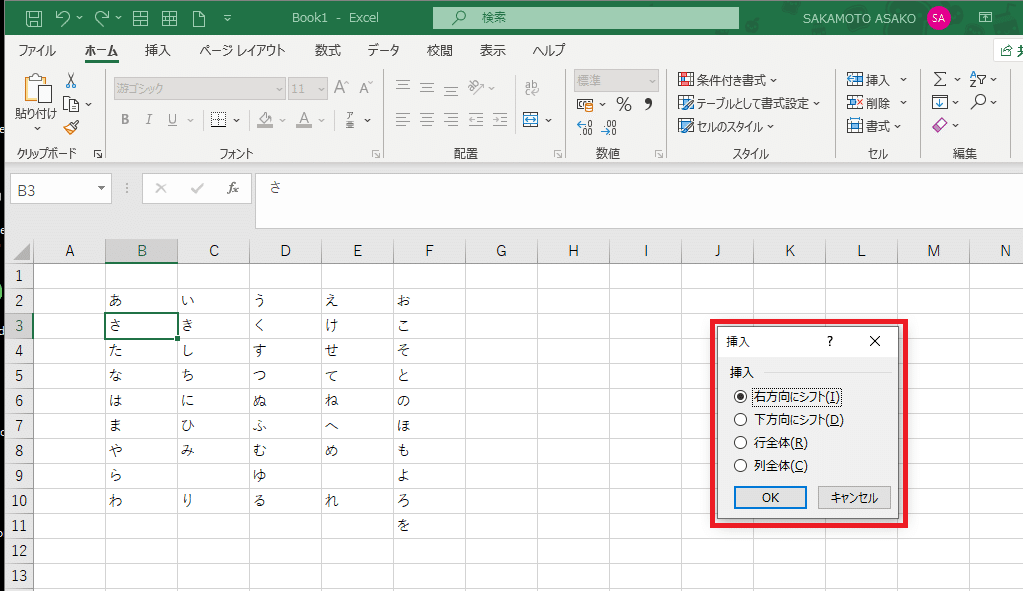This screenshot has width=1023, height=591.
Task: Redo the last action
Action: pyautogui.click(x=102, y=18)
